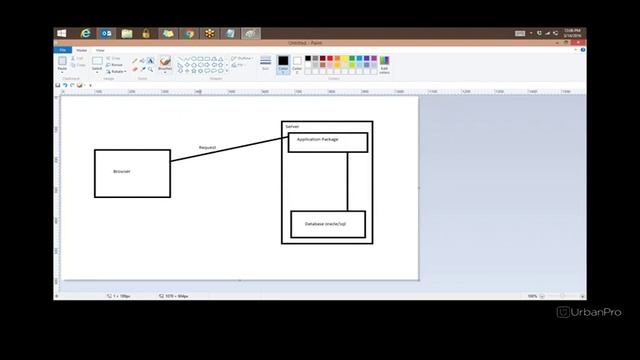Click the Browser label on the canvas
This screenshot has height=360, width=640.
tap(122, 171)
